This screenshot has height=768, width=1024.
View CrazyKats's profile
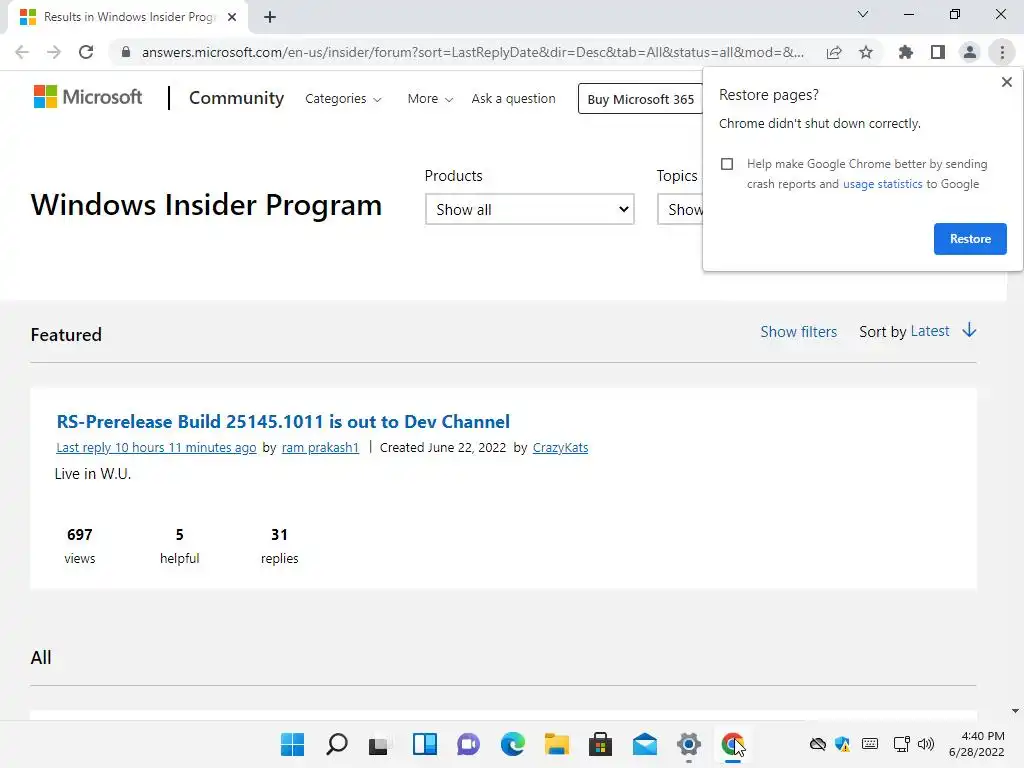coord(560,447)
